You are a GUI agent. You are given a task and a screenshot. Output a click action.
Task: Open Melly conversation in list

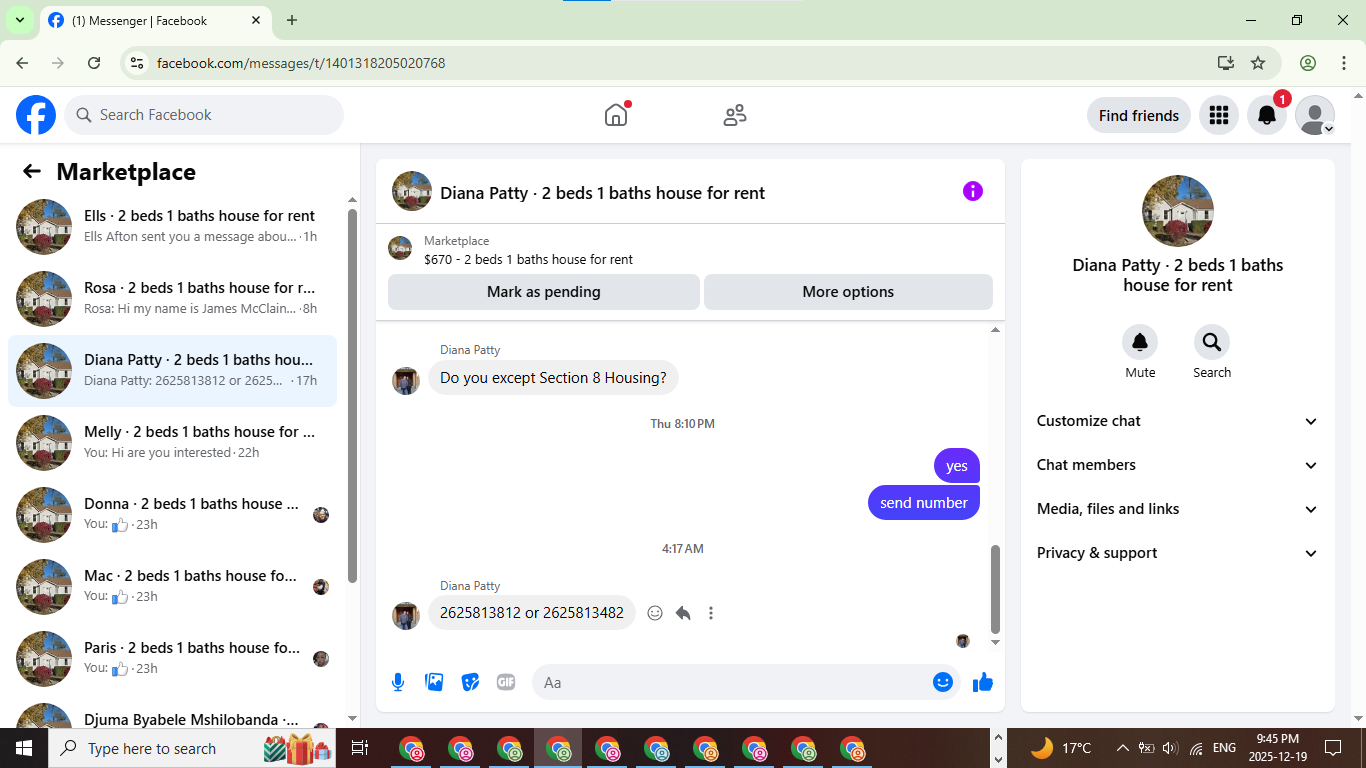coord(172,443)
